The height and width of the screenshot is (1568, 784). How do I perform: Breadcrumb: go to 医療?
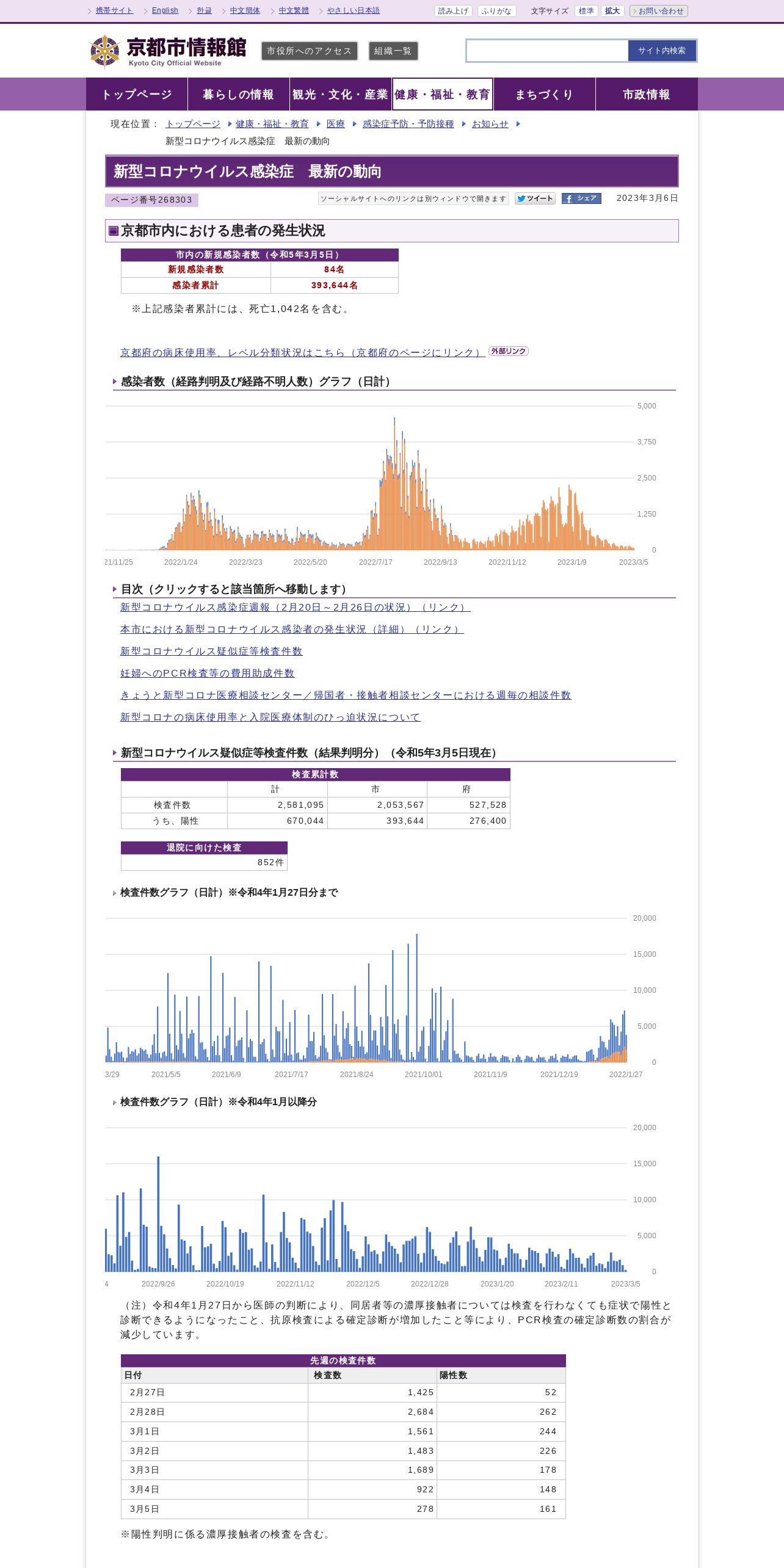click(x=336, y=124)
